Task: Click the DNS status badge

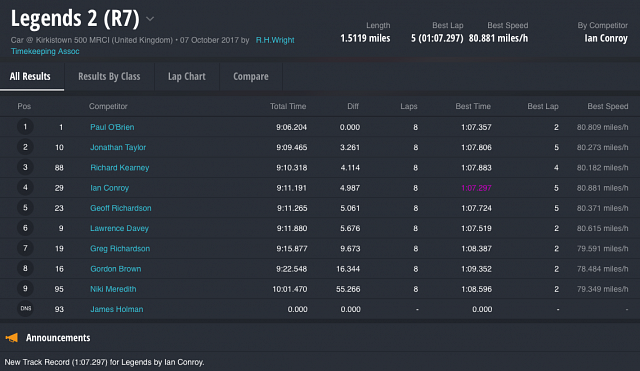Action: coord(25,309)
